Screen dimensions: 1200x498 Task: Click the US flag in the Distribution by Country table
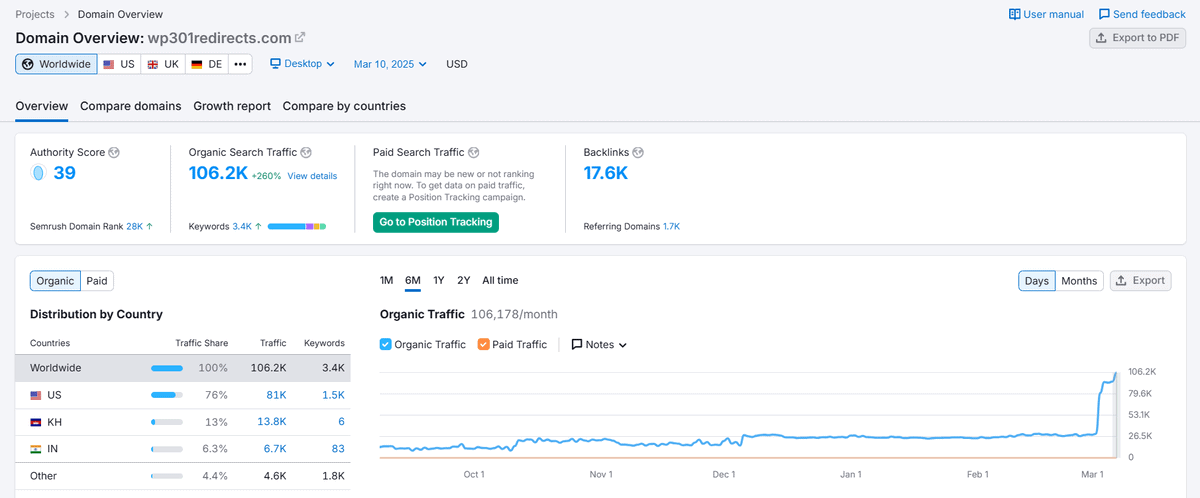click(x=37, y=395)
